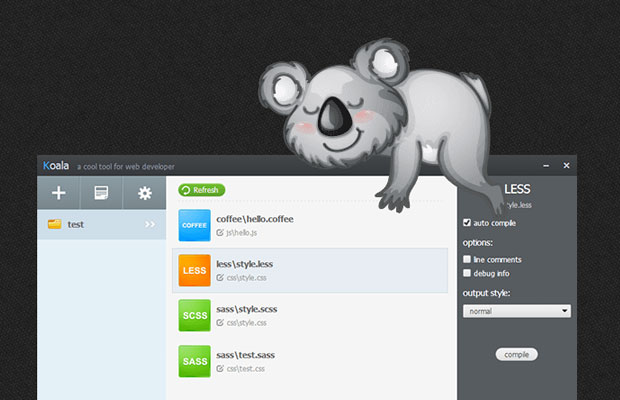Click the blue COFFEE file type icon
The image size is (620, 400).
pyautogui.click(x=195, y=225)
